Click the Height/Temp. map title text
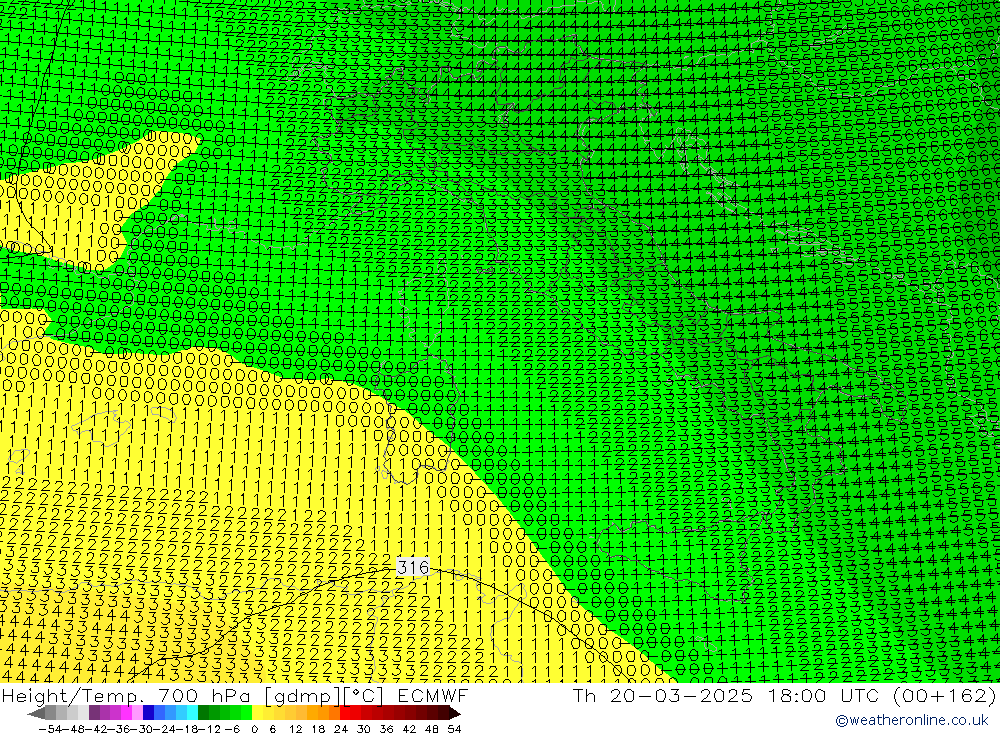1000x733 pixels. [x=72, y=696]
